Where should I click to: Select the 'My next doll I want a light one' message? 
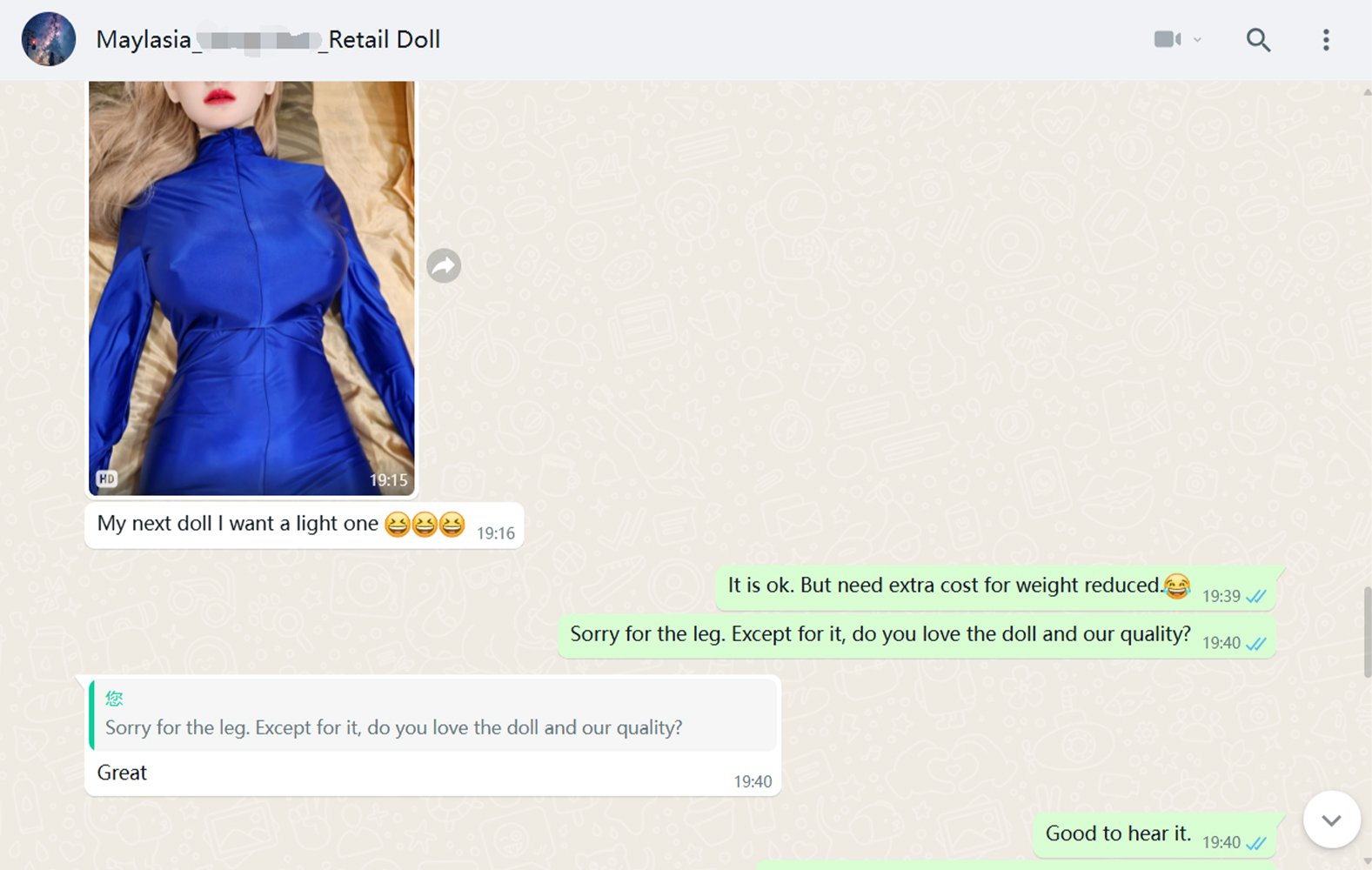tap(304, 525)
